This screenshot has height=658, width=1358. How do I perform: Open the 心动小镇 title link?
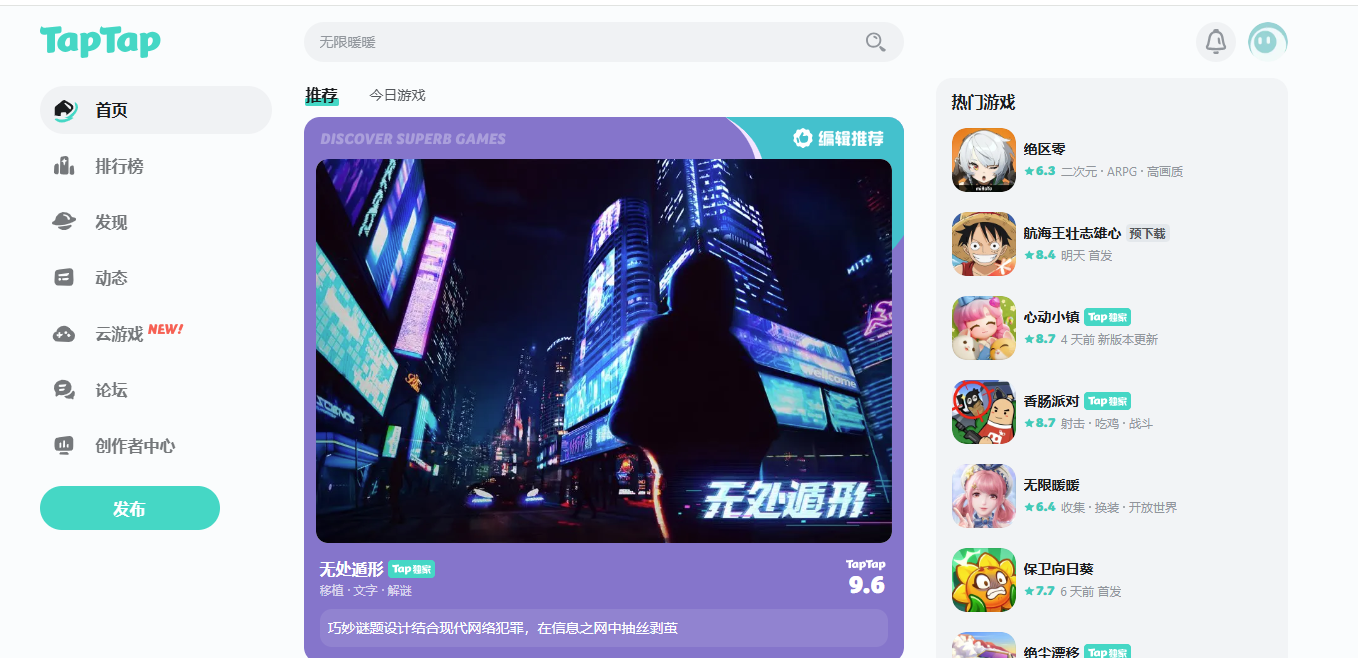tap(1052, 317)
